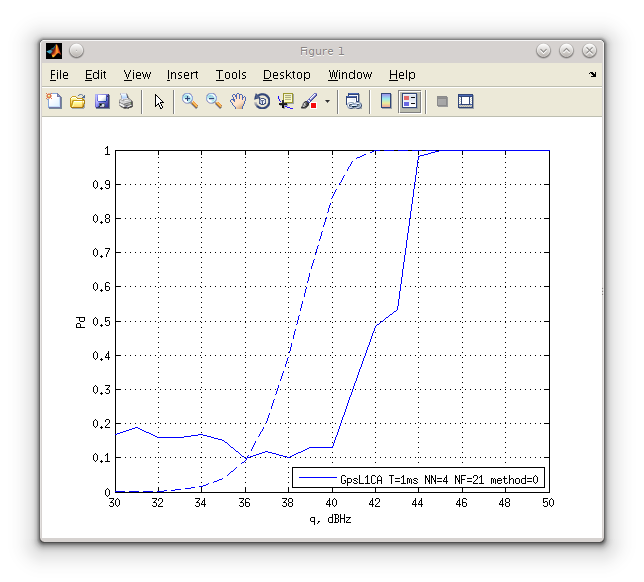This screenshot has width=644, height=582.
Task: Click the Link Plot toolbar button
Action: click(x=353, y=101)
